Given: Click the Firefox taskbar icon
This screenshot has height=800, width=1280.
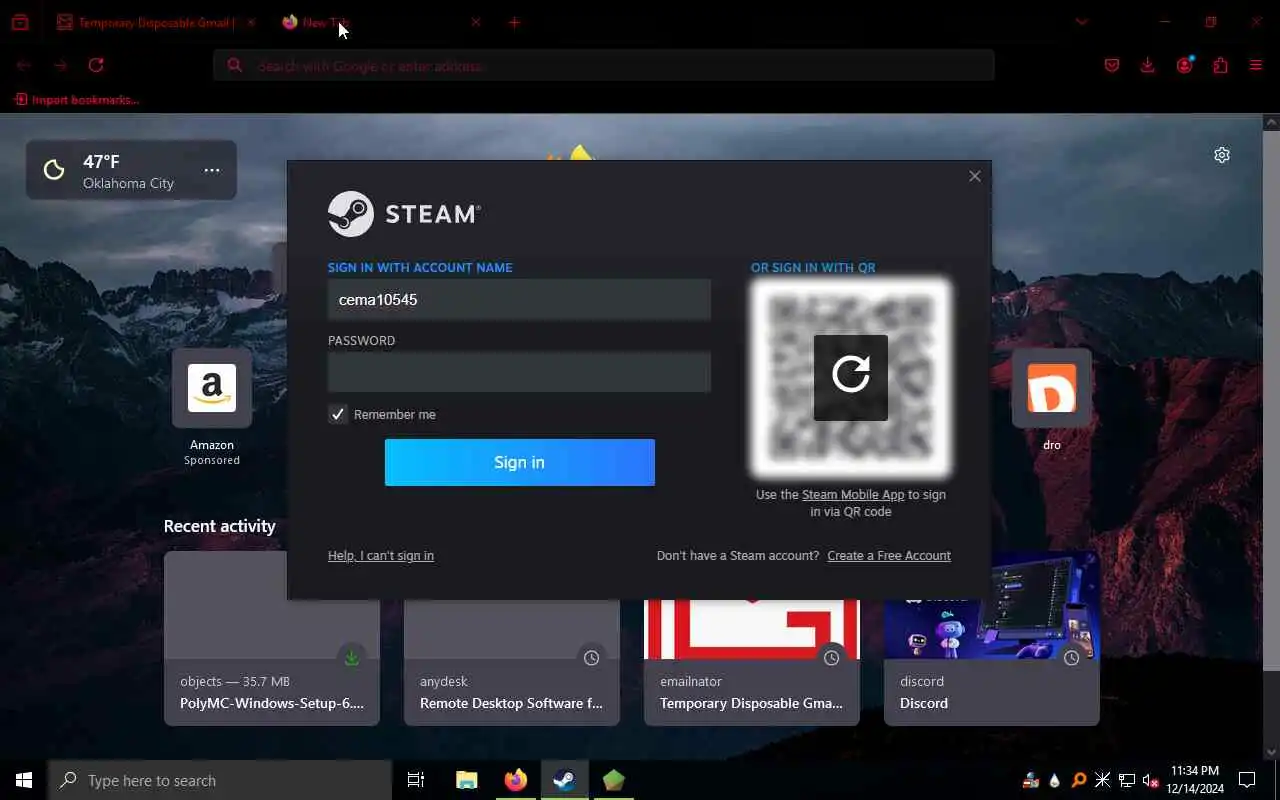Looking at the screenshot, I should [516, 780].
